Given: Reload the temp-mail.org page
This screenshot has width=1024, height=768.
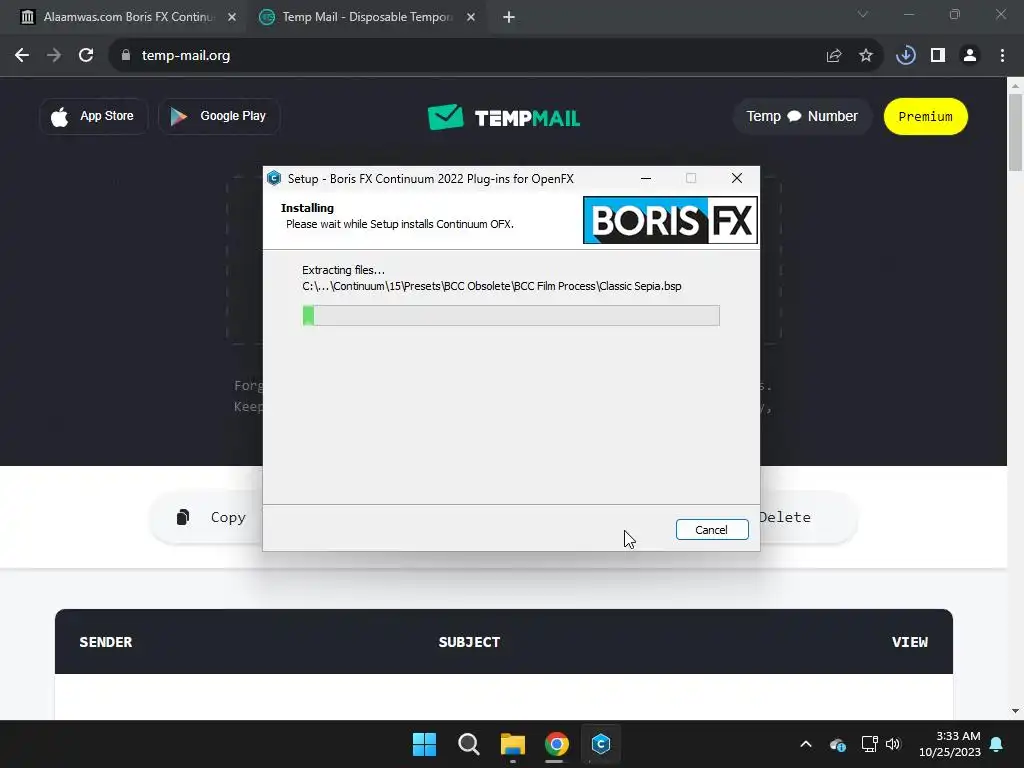Looking at the screenshot, I should pyautogui.click(x=86, y=56).
